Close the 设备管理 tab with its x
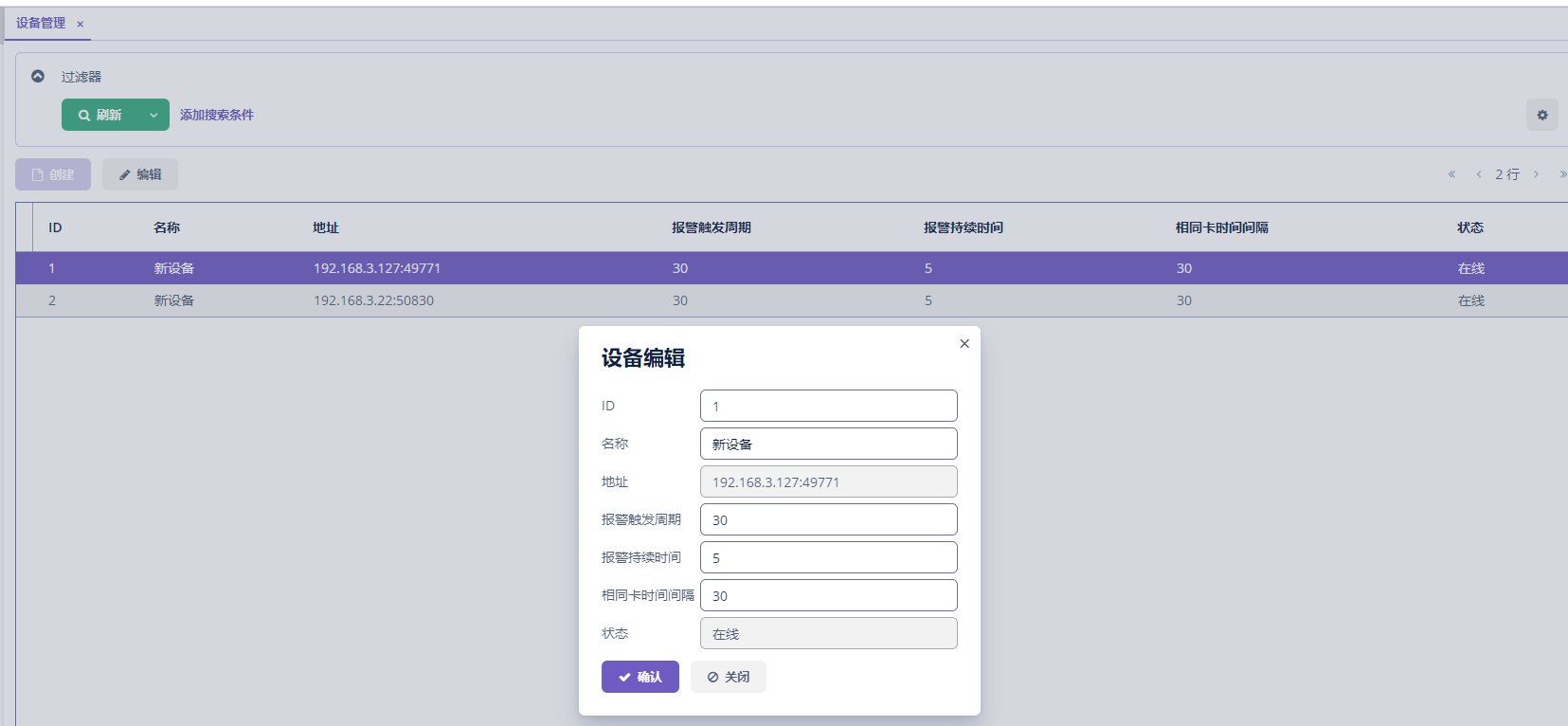This screenshot has width=1568, height=726. pos(81,25)
